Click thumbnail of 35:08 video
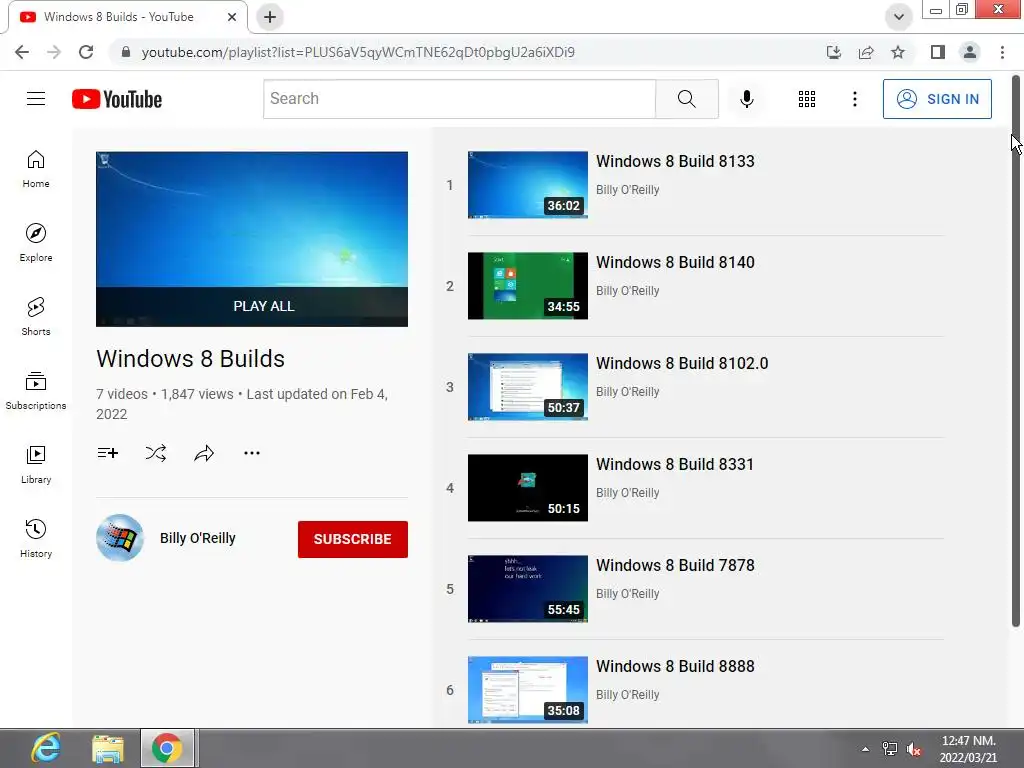The width and height of the screenshot is (1024, 768). (x=528, y=690)
